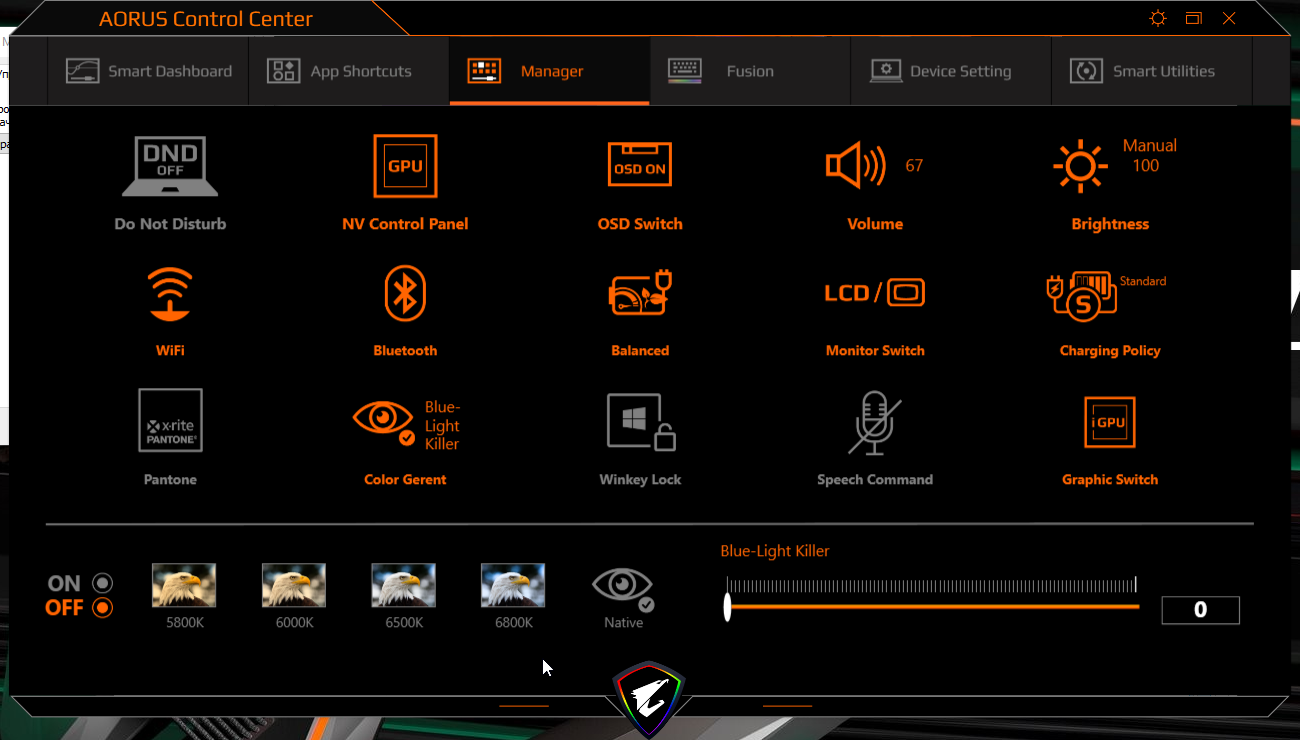This screenshot has height=740, width=1300.
Task: Open the settings gear in title bar
Action: tap(1158, 18)
